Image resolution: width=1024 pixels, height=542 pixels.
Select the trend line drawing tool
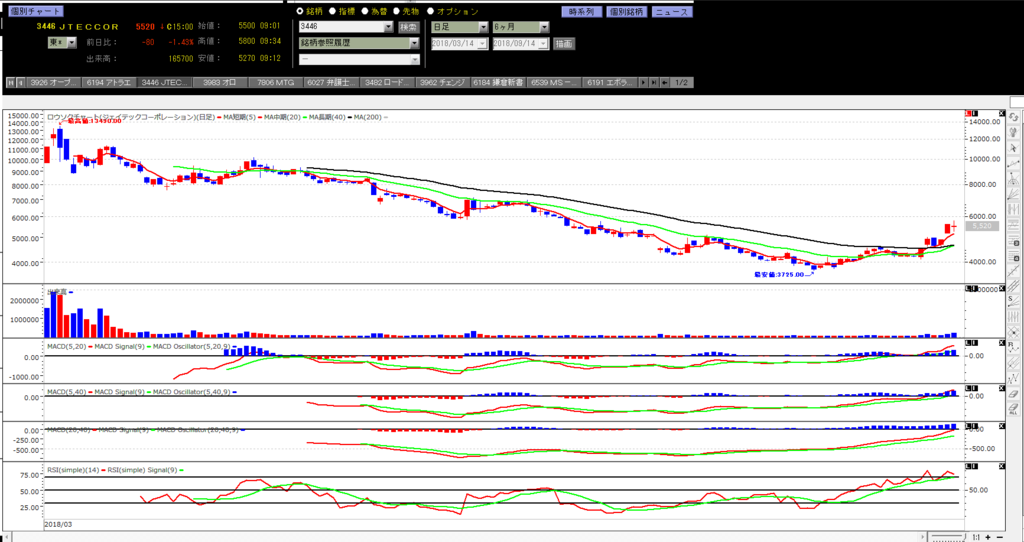pos(1014,163)
